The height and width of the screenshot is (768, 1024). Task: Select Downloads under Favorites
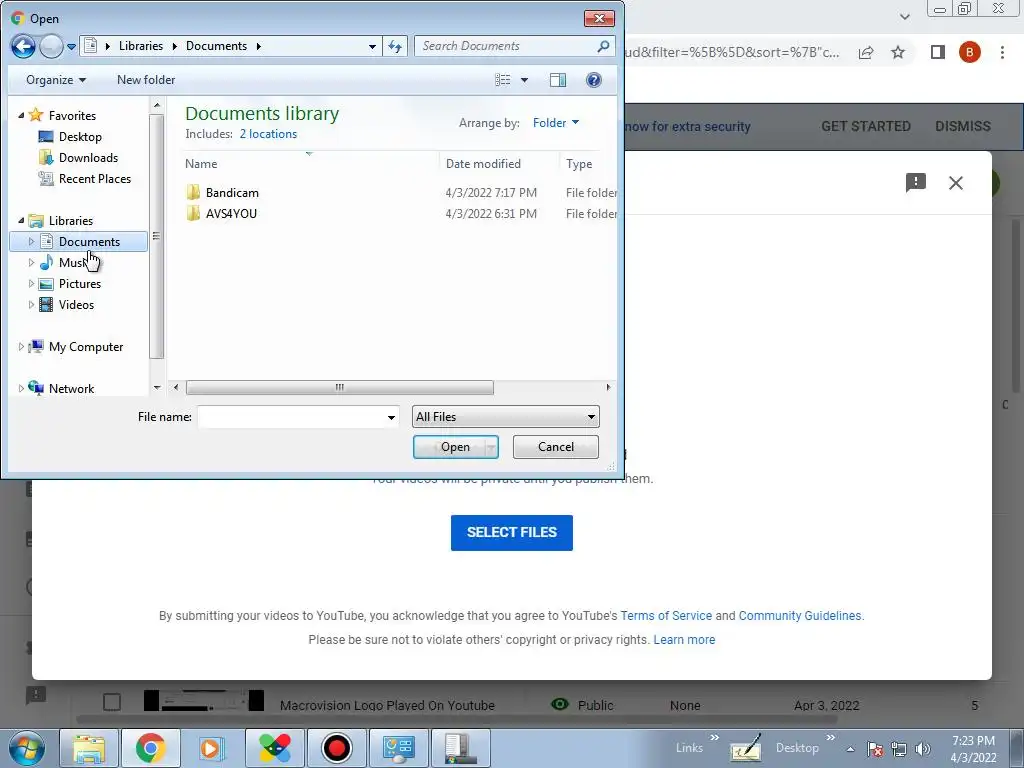88,157
